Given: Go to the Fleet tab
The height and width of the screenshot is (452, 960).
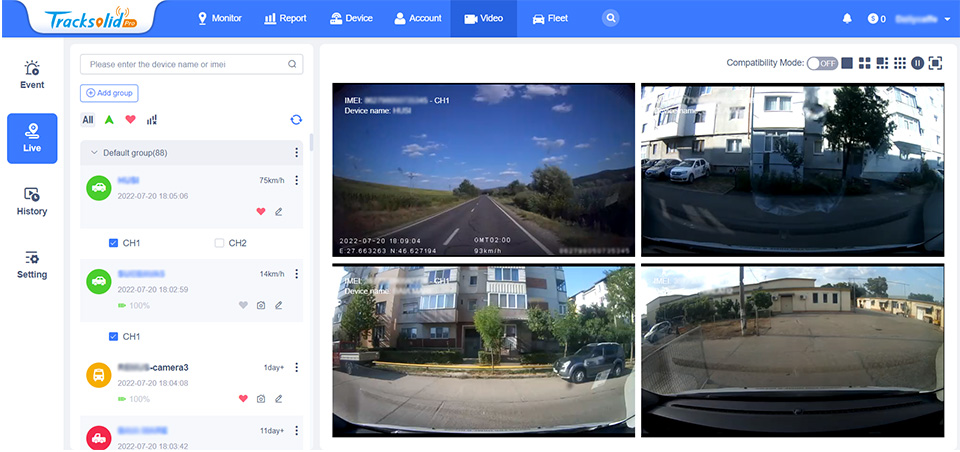Looking at the screenshot, I should pyautogui.click(x=550, y=18).
